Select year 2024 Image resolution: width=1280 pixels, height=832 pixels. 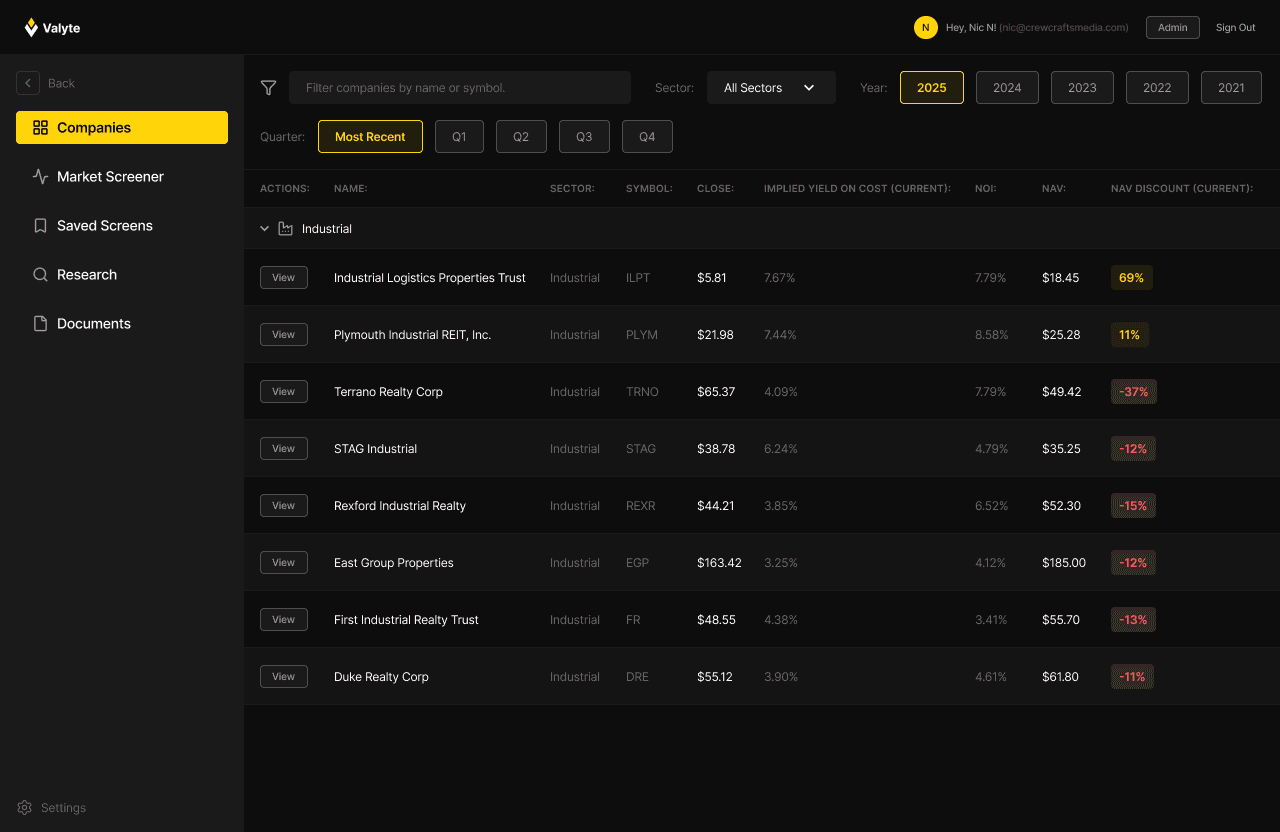(x=1007, y=88)
